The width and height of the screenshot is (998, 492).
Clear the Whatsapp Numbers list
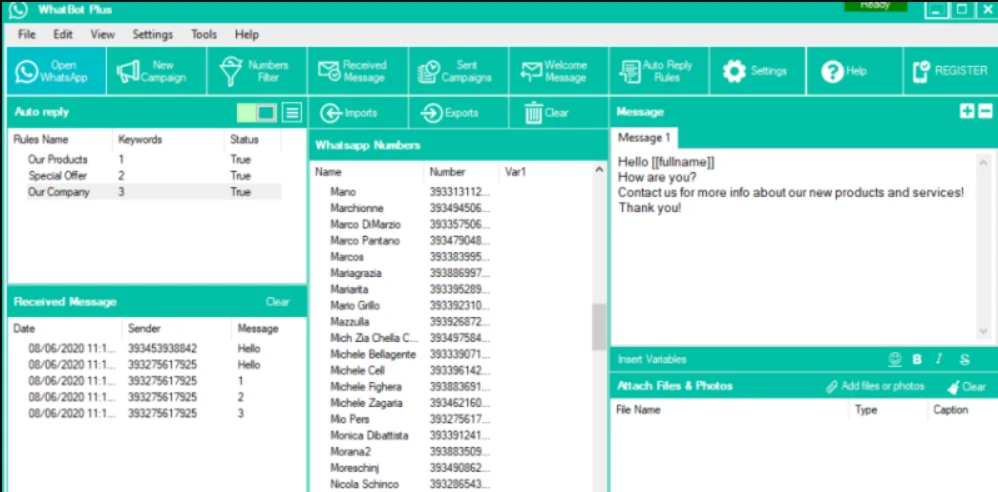pyautogui.click(x=559, y=113)
